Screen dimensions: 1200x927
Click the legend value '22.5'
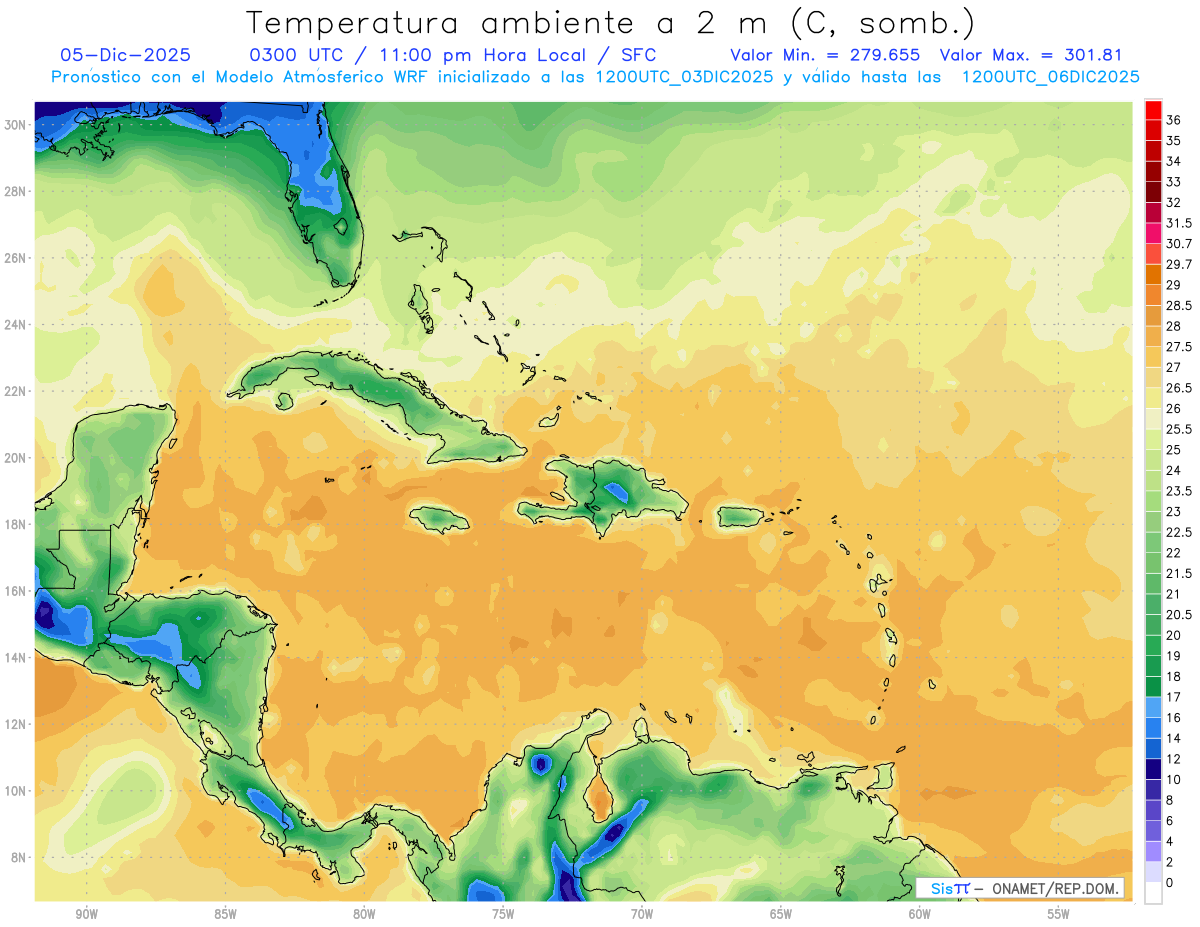tap(1179, 532)
